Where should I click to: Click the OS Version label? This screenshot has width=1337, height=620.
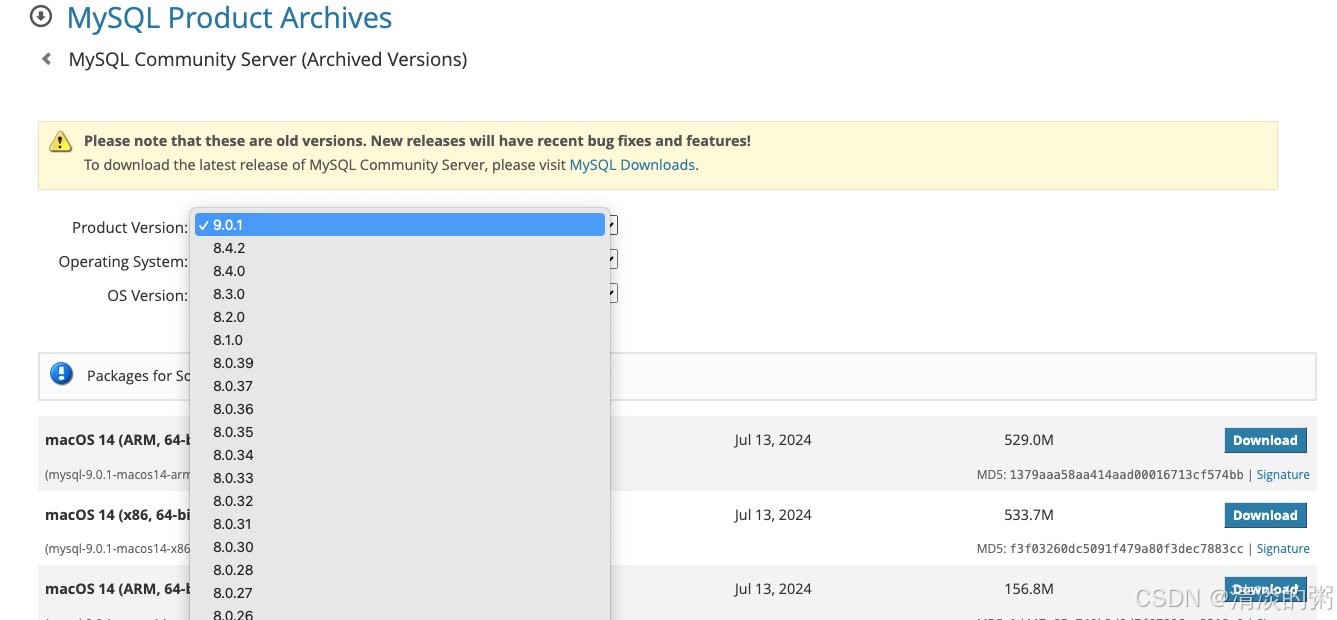point(148,296)
